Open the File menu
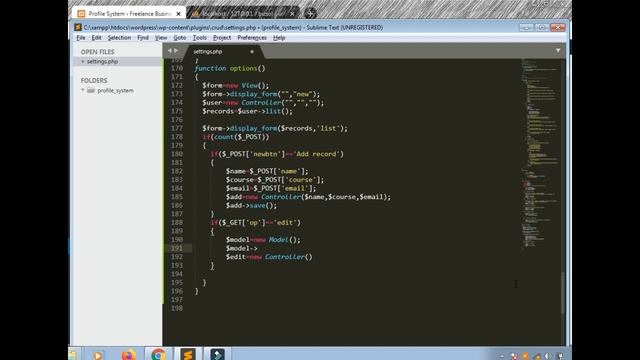640x360 pixels. coord(81,38)
